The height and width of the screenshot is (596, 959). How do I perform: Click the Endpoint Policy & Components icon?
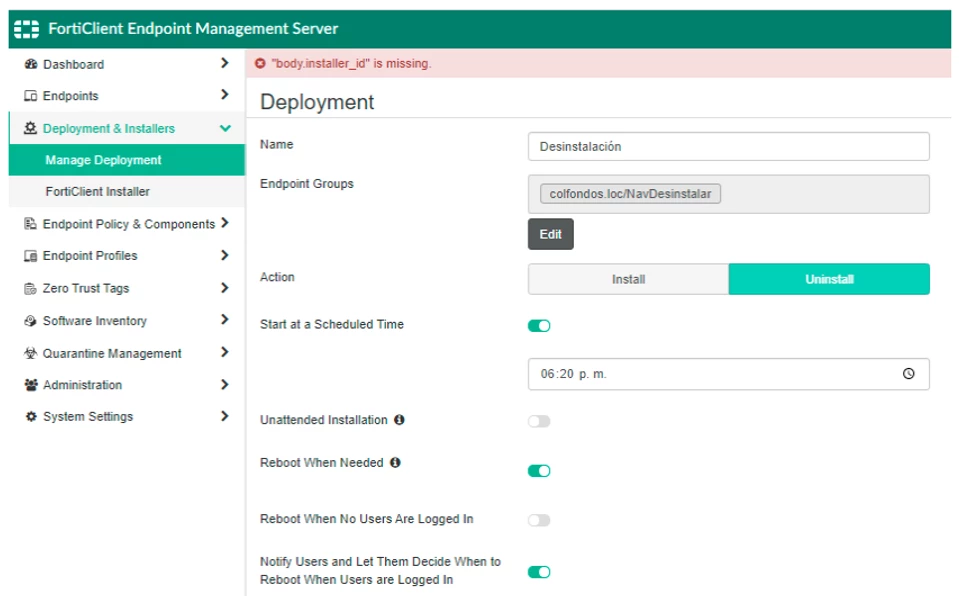coord(31,224)
